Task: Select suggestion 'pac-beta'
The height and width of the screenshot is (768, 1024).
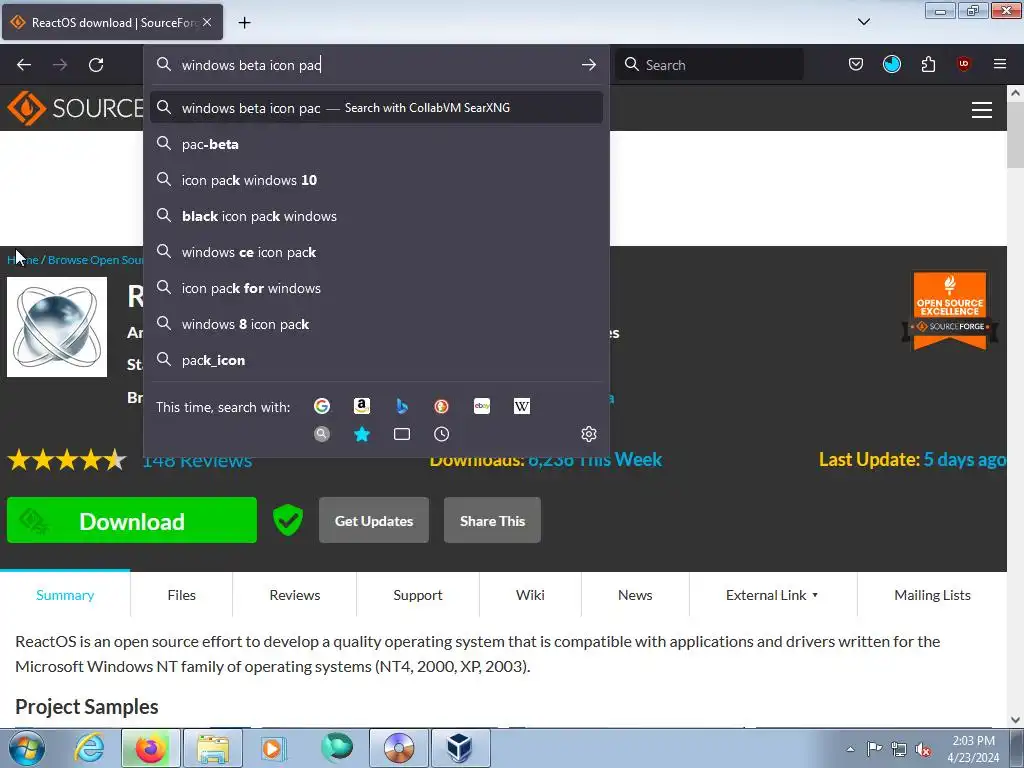Action: [x=376, y=144]
